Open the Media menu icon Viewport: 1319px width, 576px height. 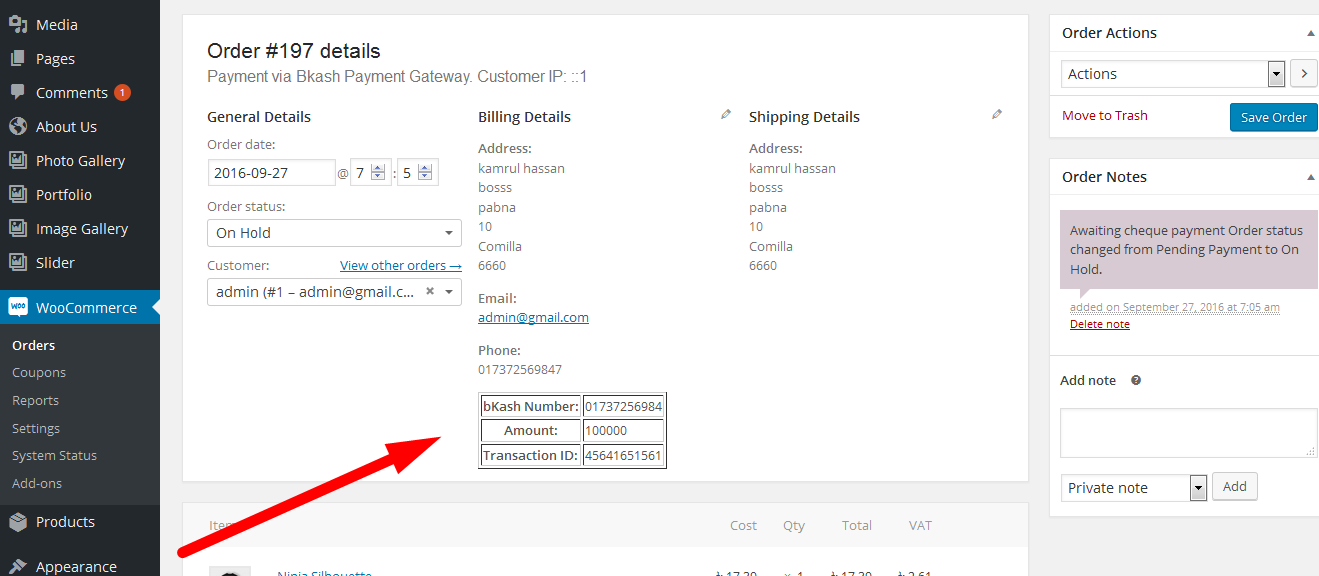pos(17,24)
